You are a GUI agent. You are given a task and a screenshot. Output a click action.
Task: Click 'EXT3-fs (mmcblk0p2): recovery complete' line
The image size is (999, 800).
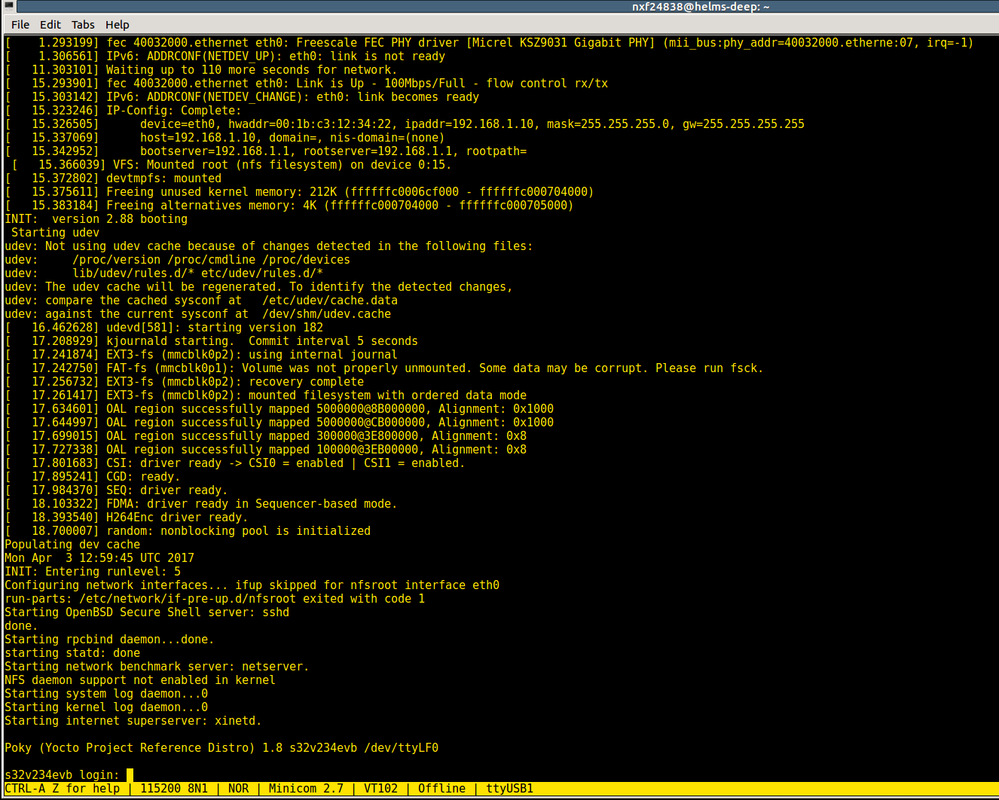184,382
